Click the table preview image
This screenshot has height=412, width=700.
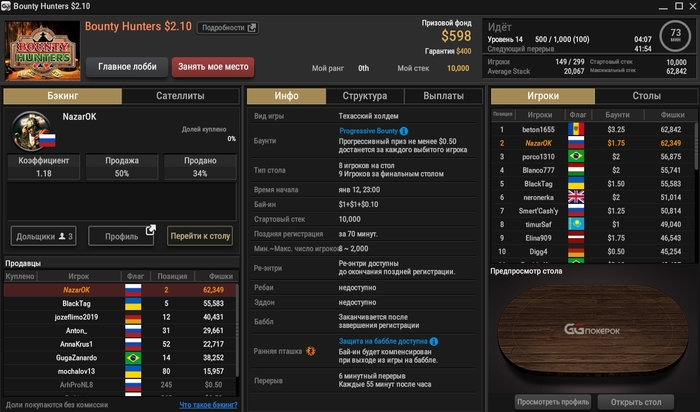[x=592, y=331]
